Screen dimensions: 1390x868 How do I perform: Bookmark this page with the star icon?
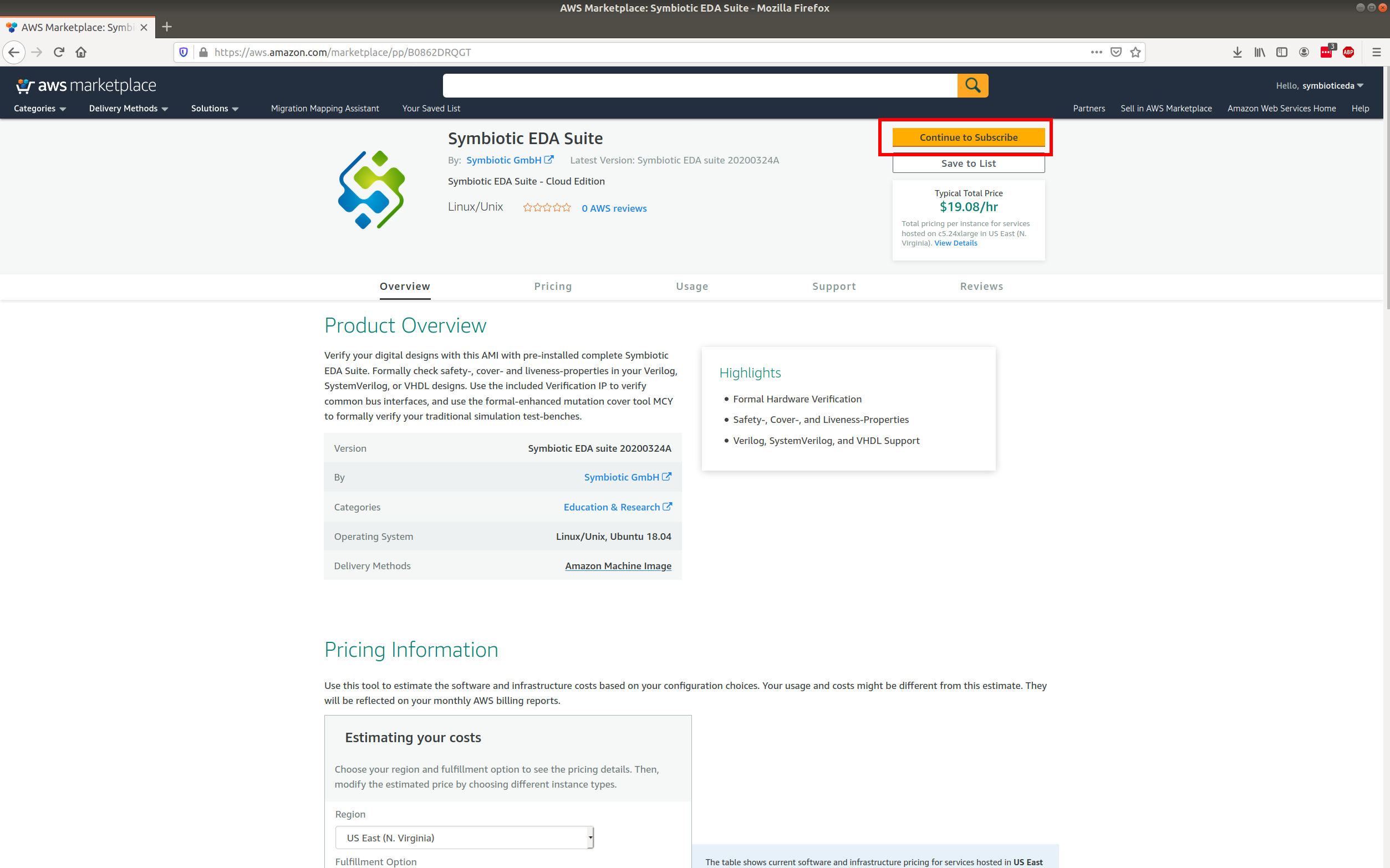pyautogui.click(x=1135, y=52)
